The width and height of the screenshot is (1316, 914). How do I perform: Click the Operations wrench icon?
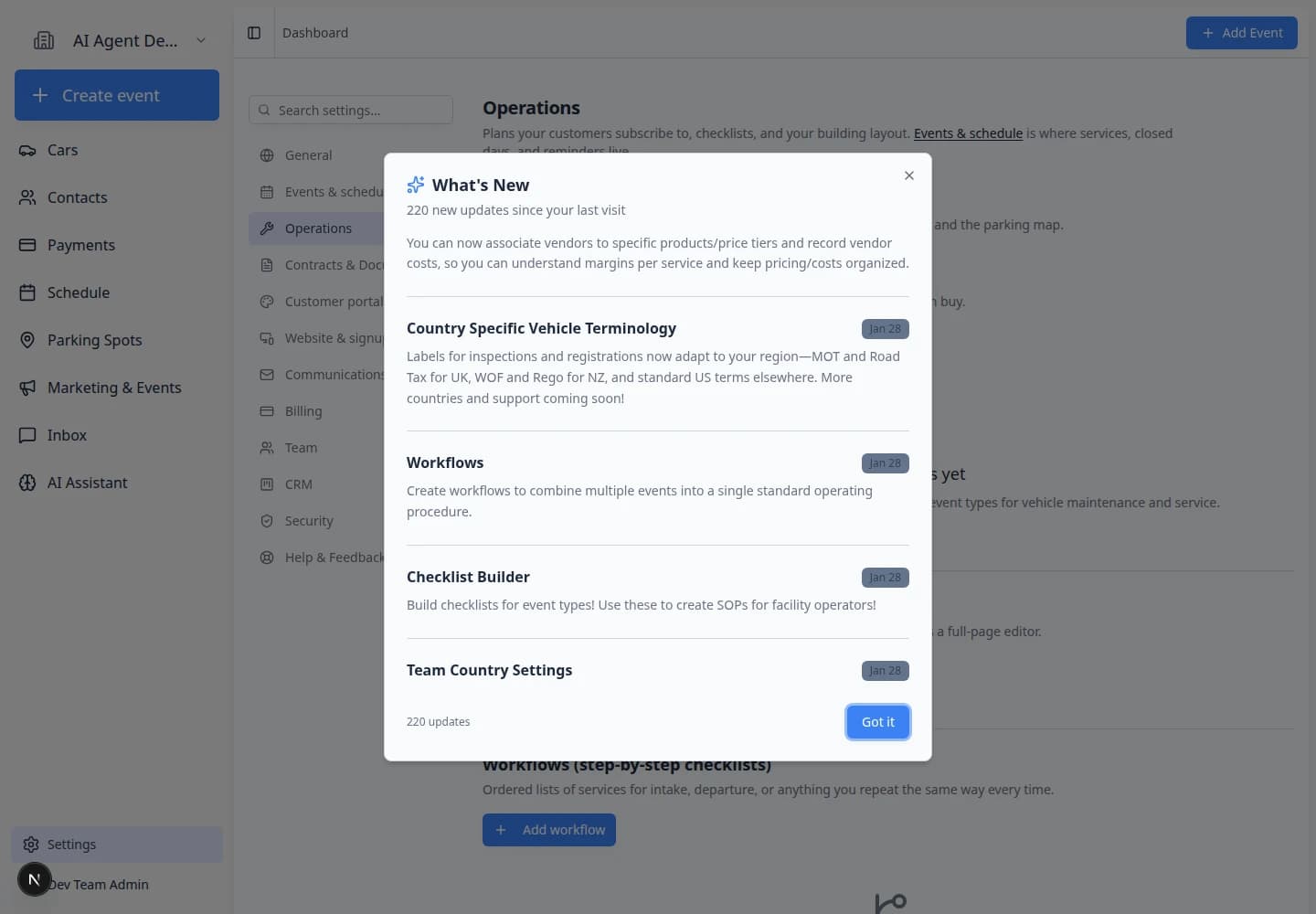click(x=267, y=228)
